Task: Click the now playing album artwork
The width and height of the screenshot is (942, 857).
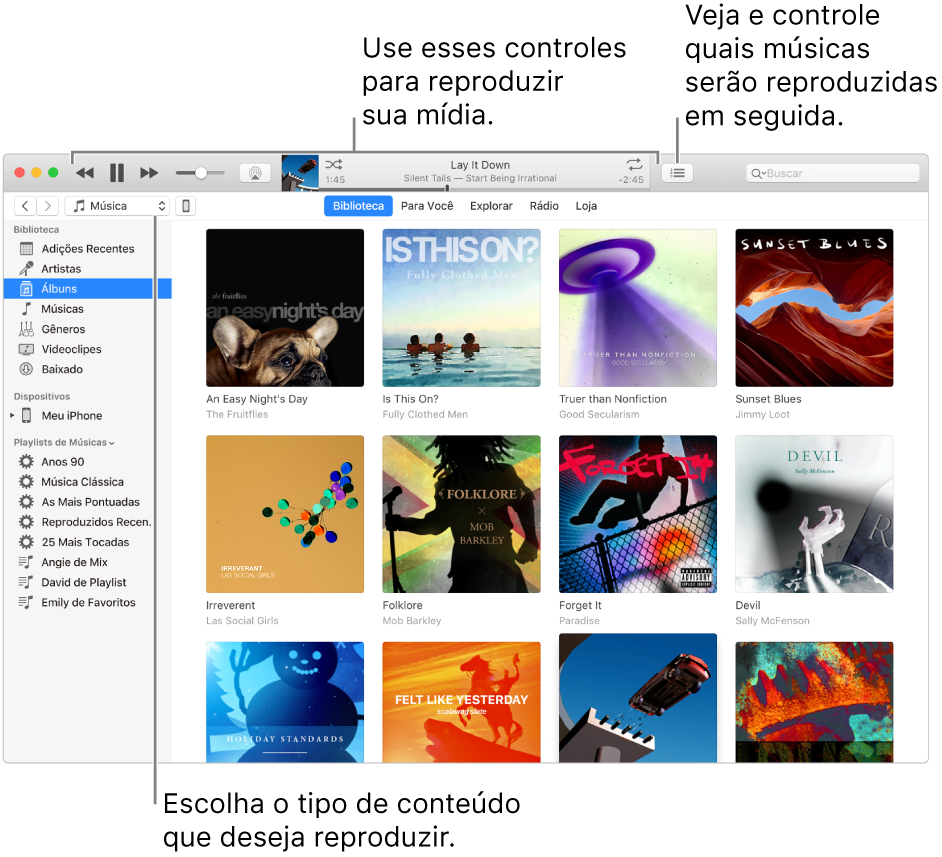Action: click(x=300, y=173)
